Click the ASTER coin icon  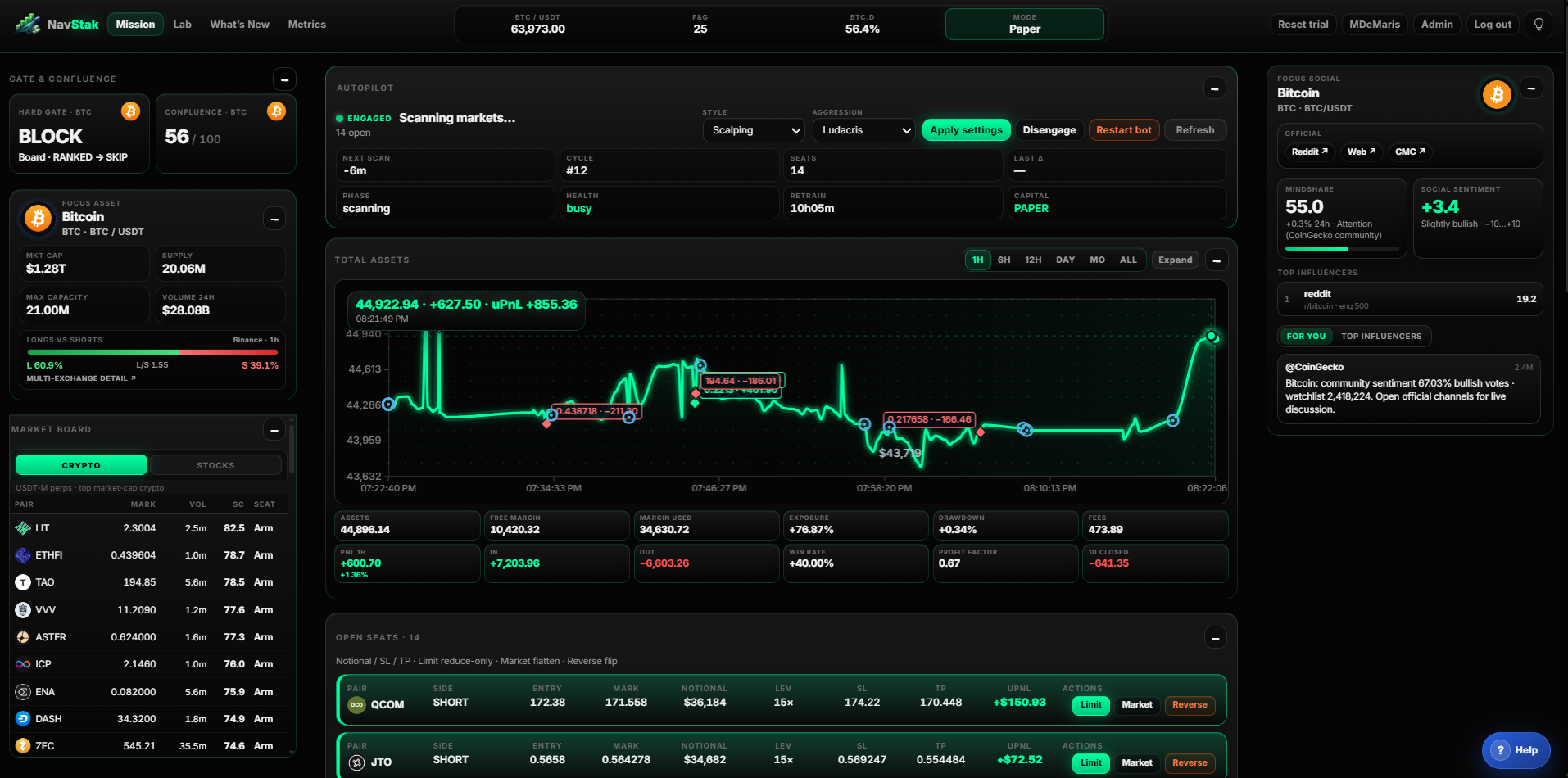[23, 637]
